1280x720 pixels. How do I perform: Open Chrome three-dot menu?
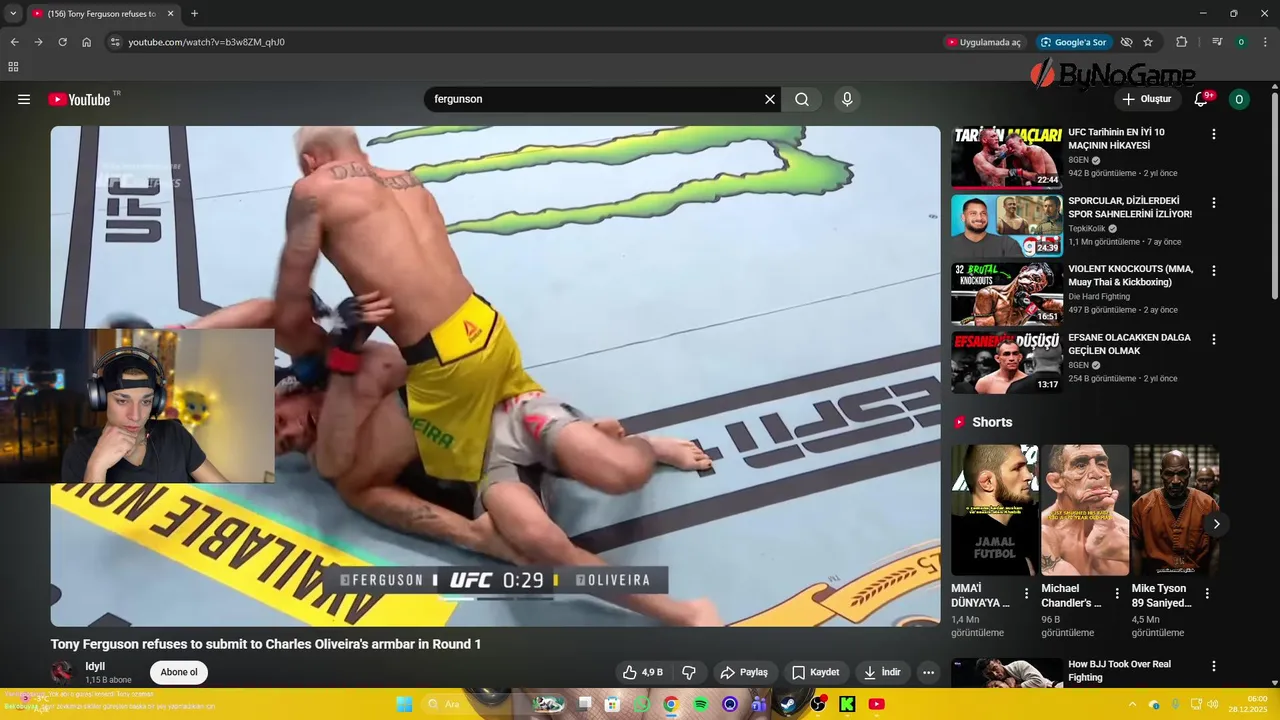pos(1265,42)
